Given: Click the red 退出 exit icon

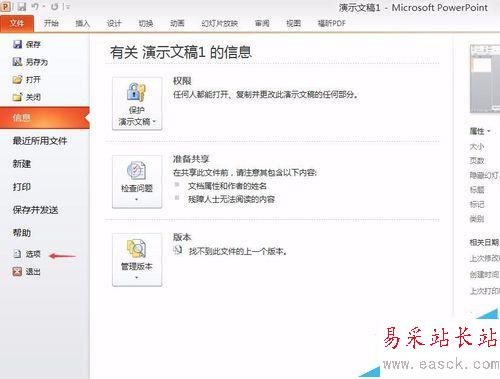Looking at the screenshot, I should click(17, 272).
